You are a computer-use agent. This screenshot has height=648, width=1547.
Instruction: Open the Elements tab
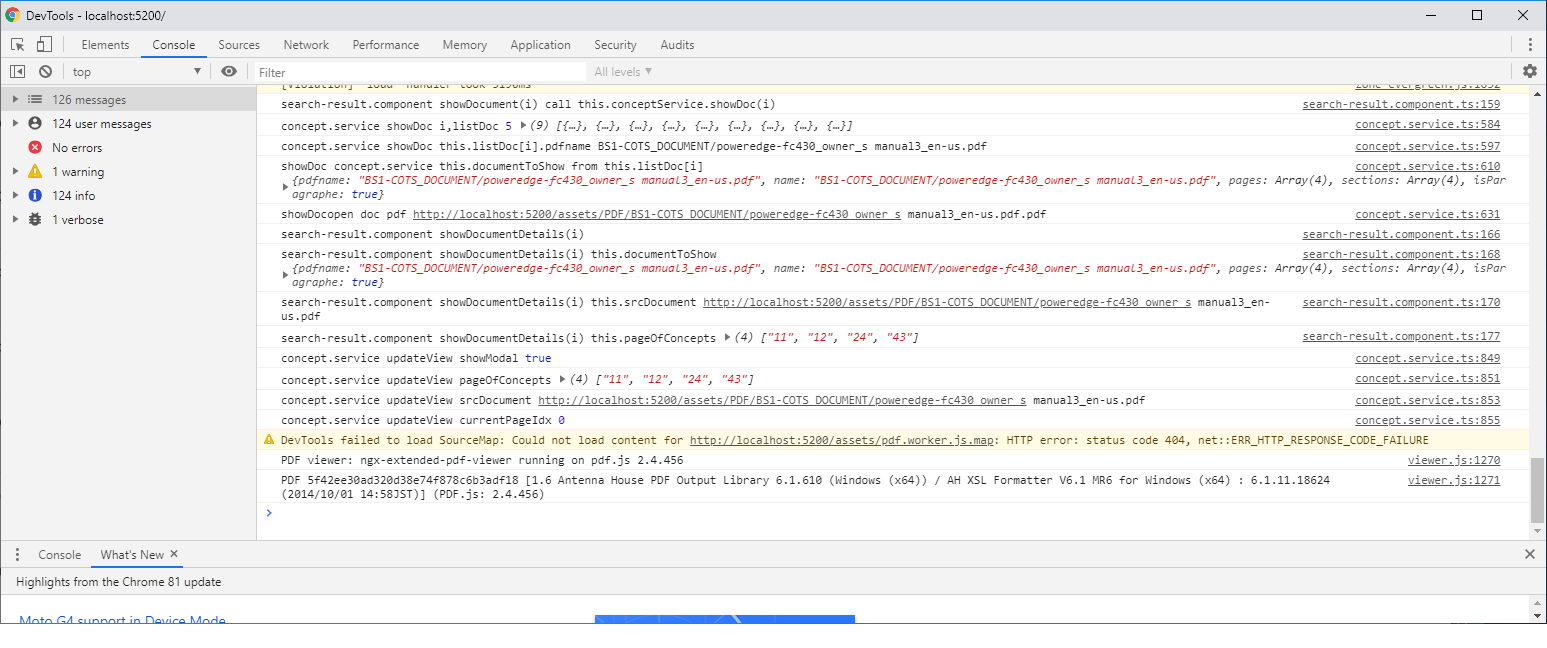click(x=105, y=45)
